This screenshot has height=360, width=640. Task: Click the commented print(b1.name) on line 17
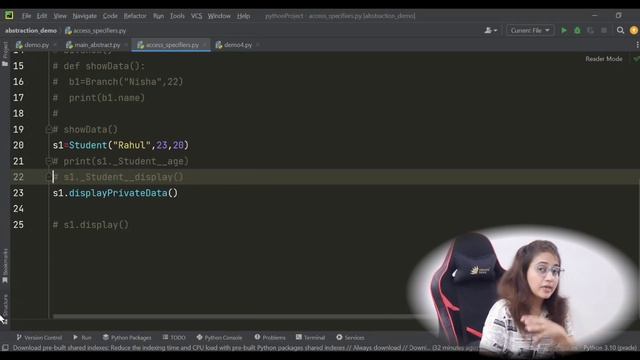point(99,98)
